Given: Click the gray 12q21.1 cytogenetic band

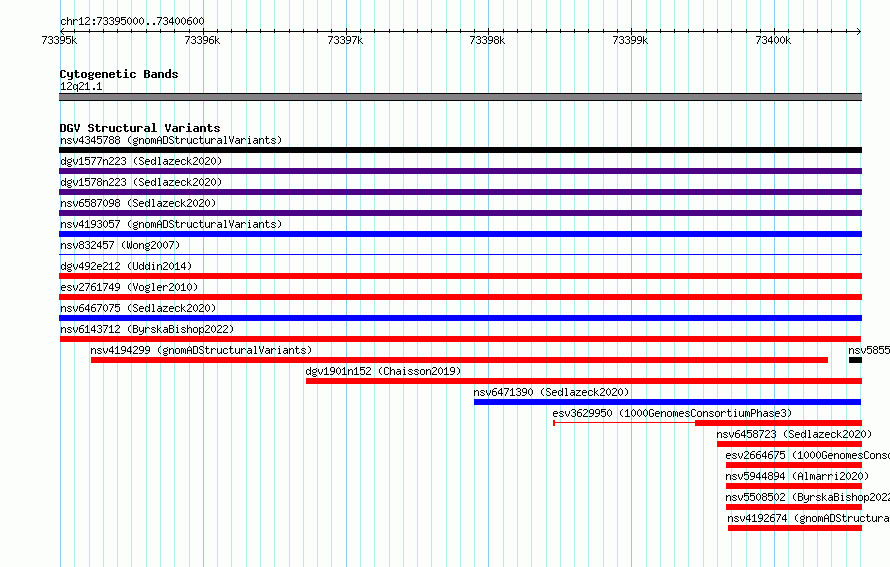Looking at the screenshot, I should click(x=460, y=97).
